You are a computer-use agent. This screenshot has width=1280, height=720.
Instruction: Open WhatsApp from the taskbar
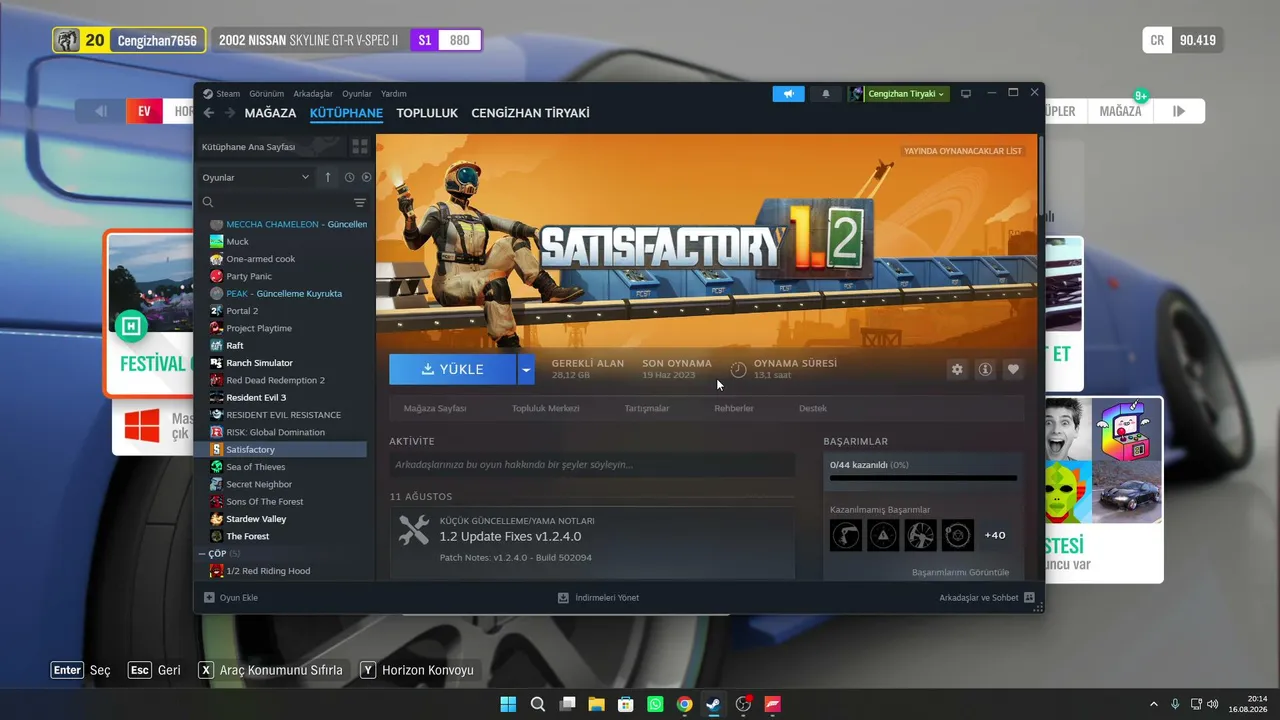pos(655,704)
